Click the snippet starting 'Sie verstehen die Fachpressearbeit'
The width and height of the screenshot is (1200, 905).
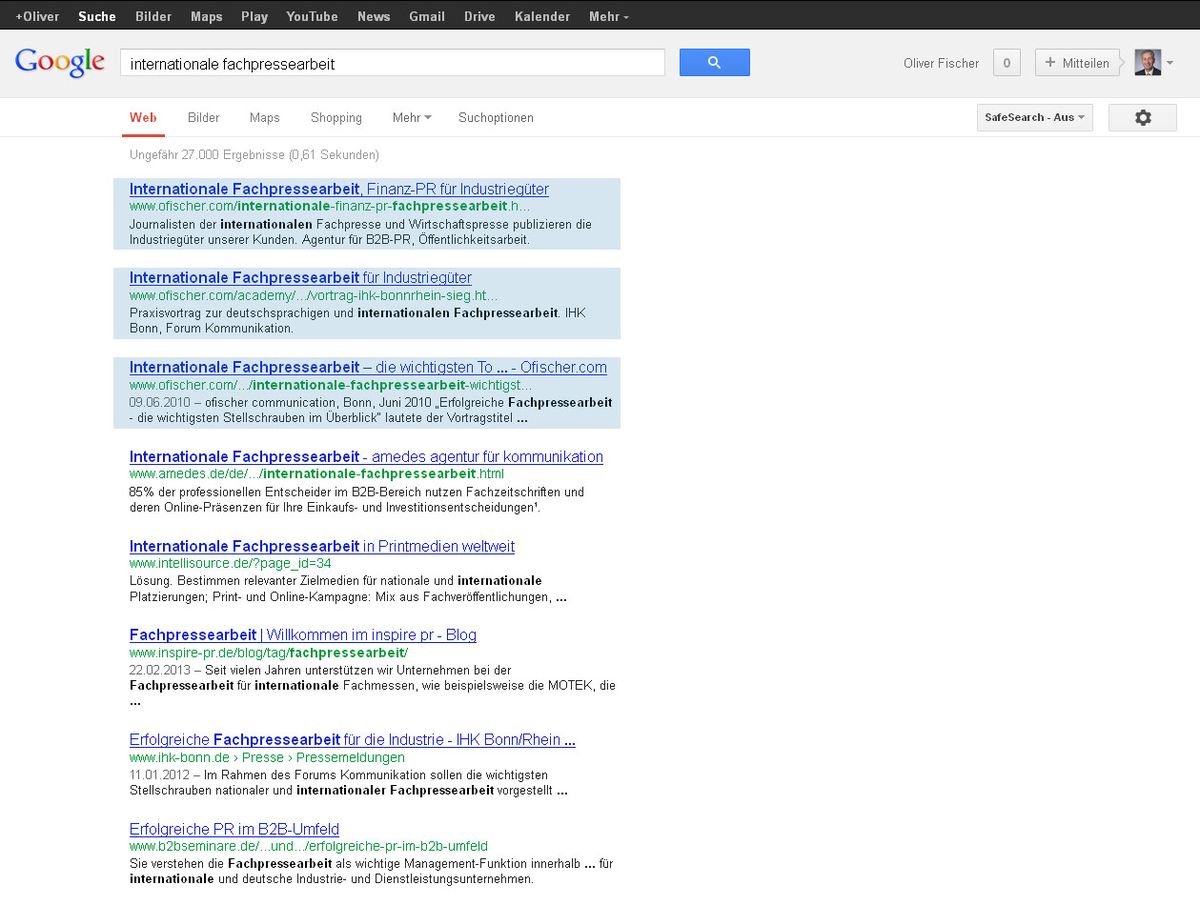[371, 871]
